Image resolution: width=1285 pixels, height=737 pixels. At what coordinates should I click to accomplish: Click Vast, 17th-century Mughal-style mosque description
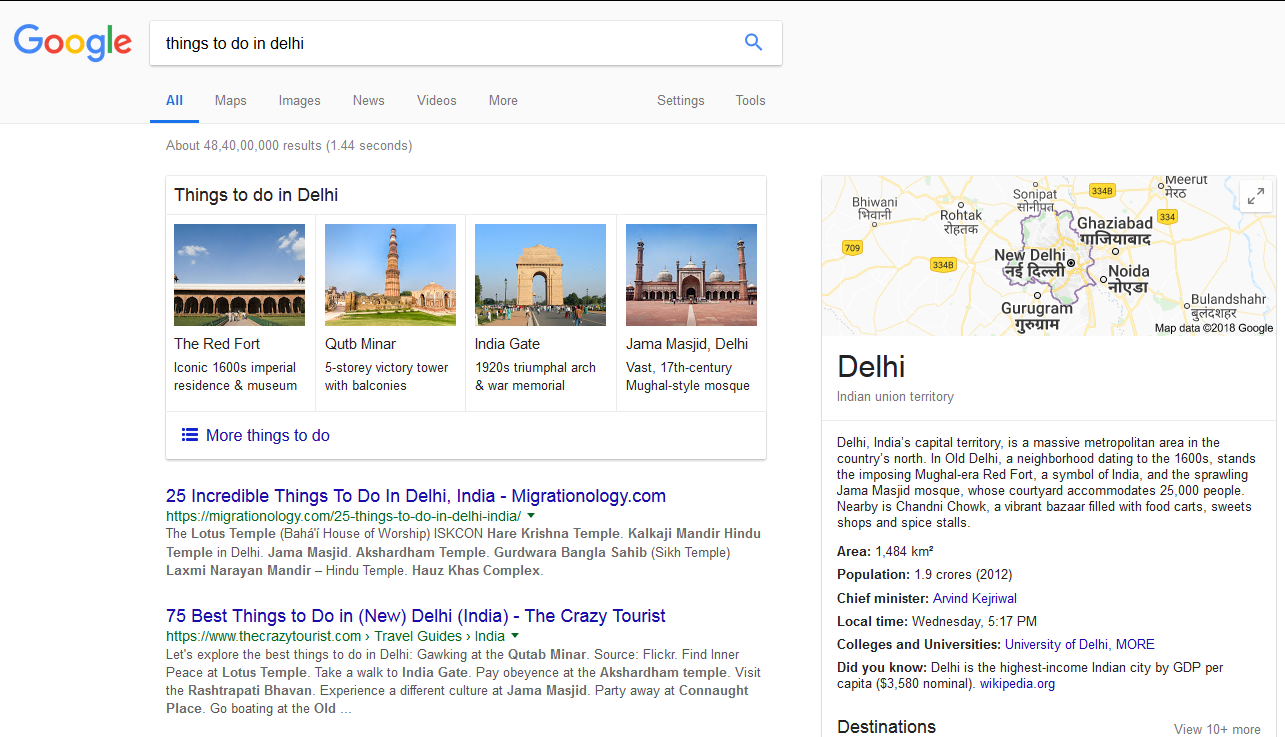click(x=688, y=377)
